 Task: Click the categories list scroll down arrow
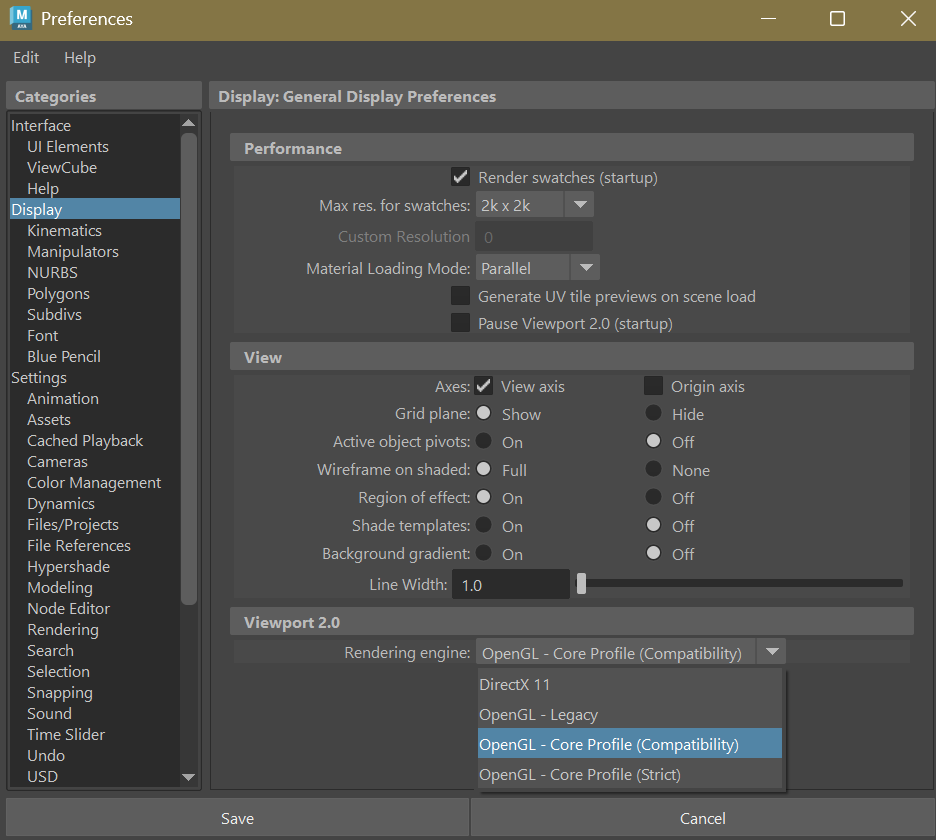coord(189,777)
